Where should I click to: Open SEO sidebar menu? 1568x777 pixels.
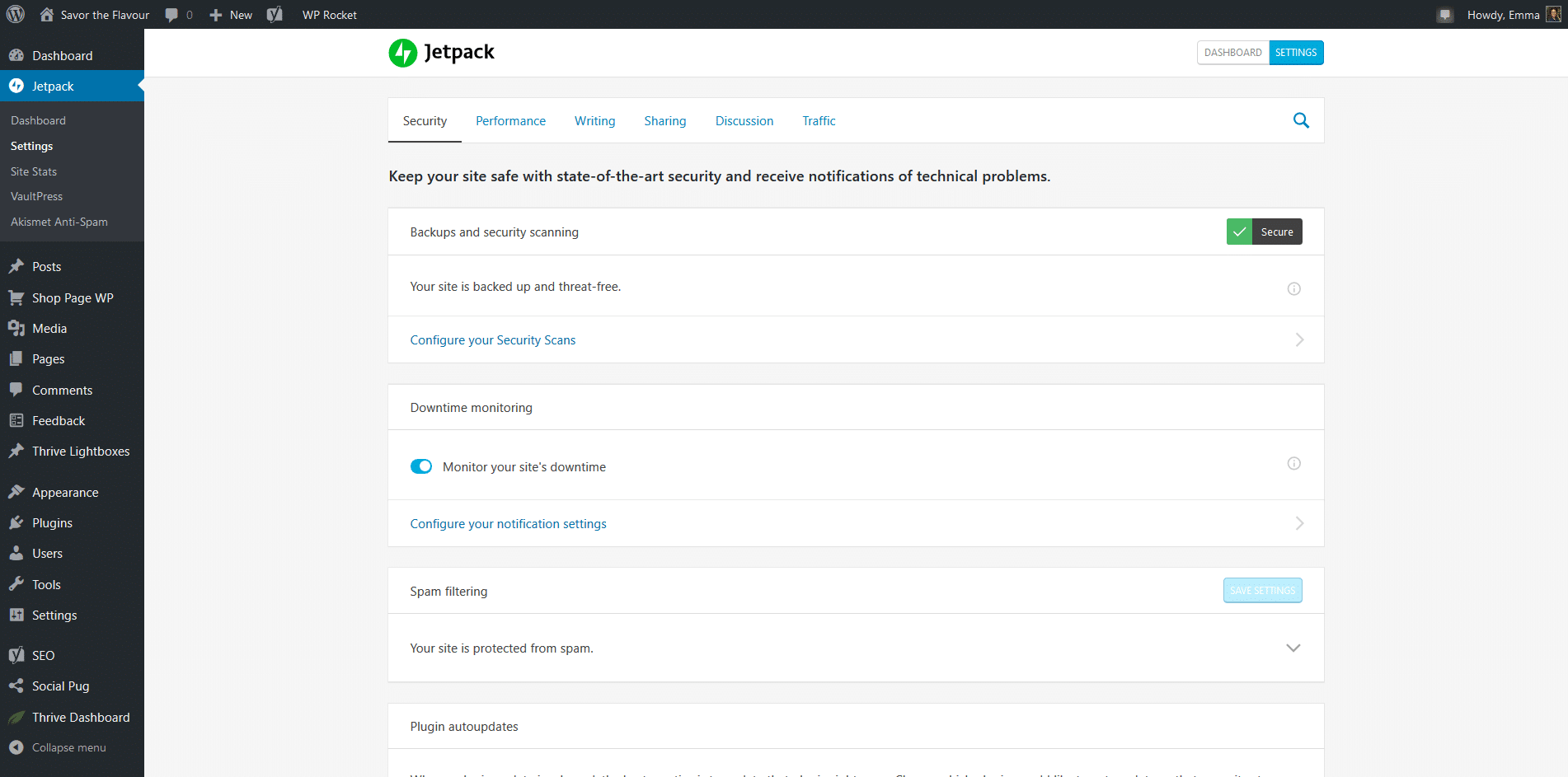coord(72,655)
